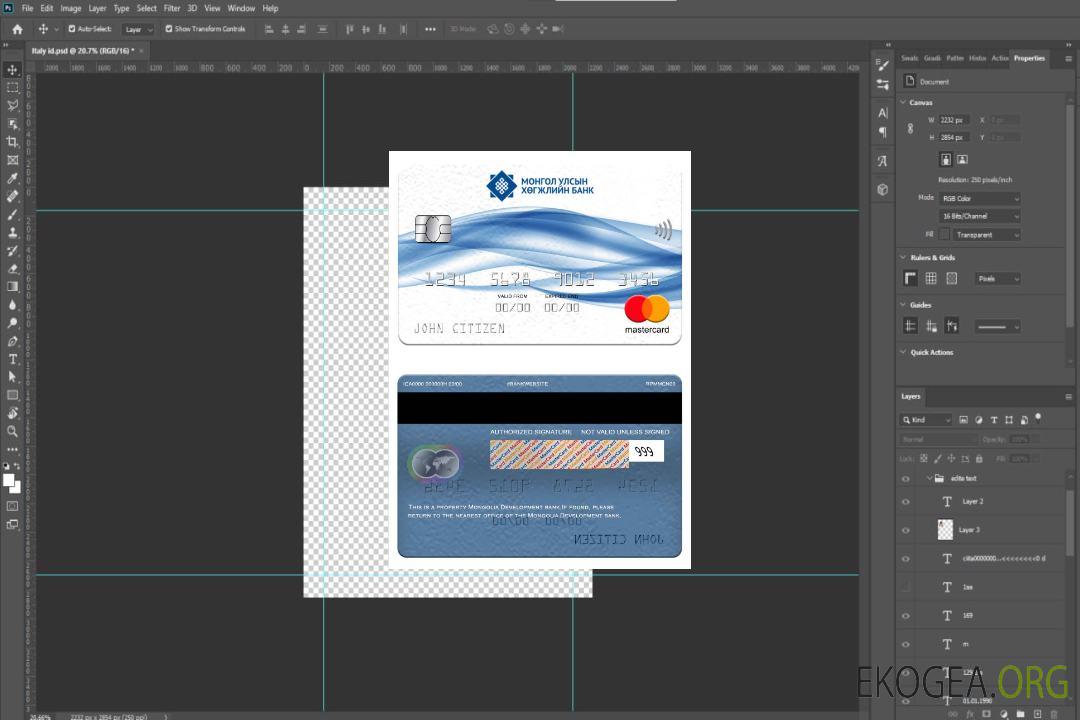The width and height of the screenshot is (1080, 720).
Task: Select the Rectangular Marquee tool
Action: 12,88
